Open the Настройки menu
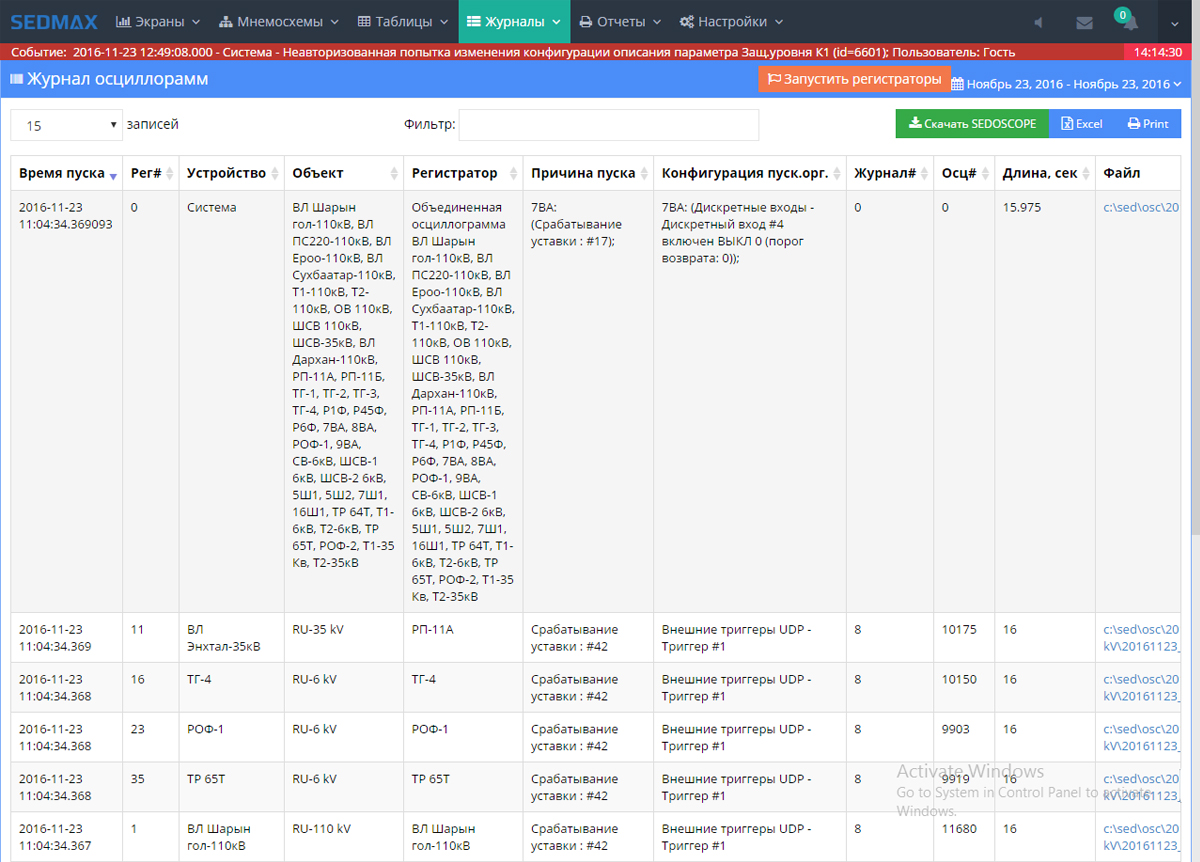 [x=731, y=21]
